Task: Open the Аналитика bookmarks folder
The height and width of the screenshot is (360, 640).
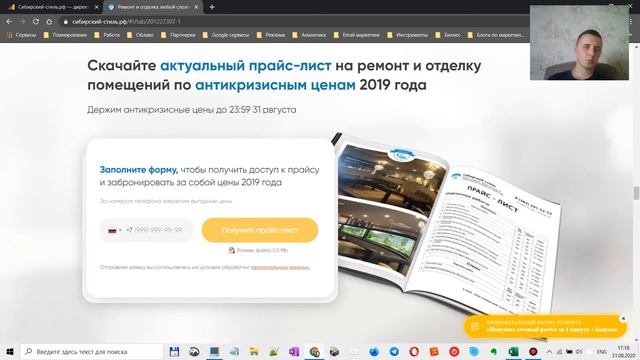Action: (x=309, y=35)
